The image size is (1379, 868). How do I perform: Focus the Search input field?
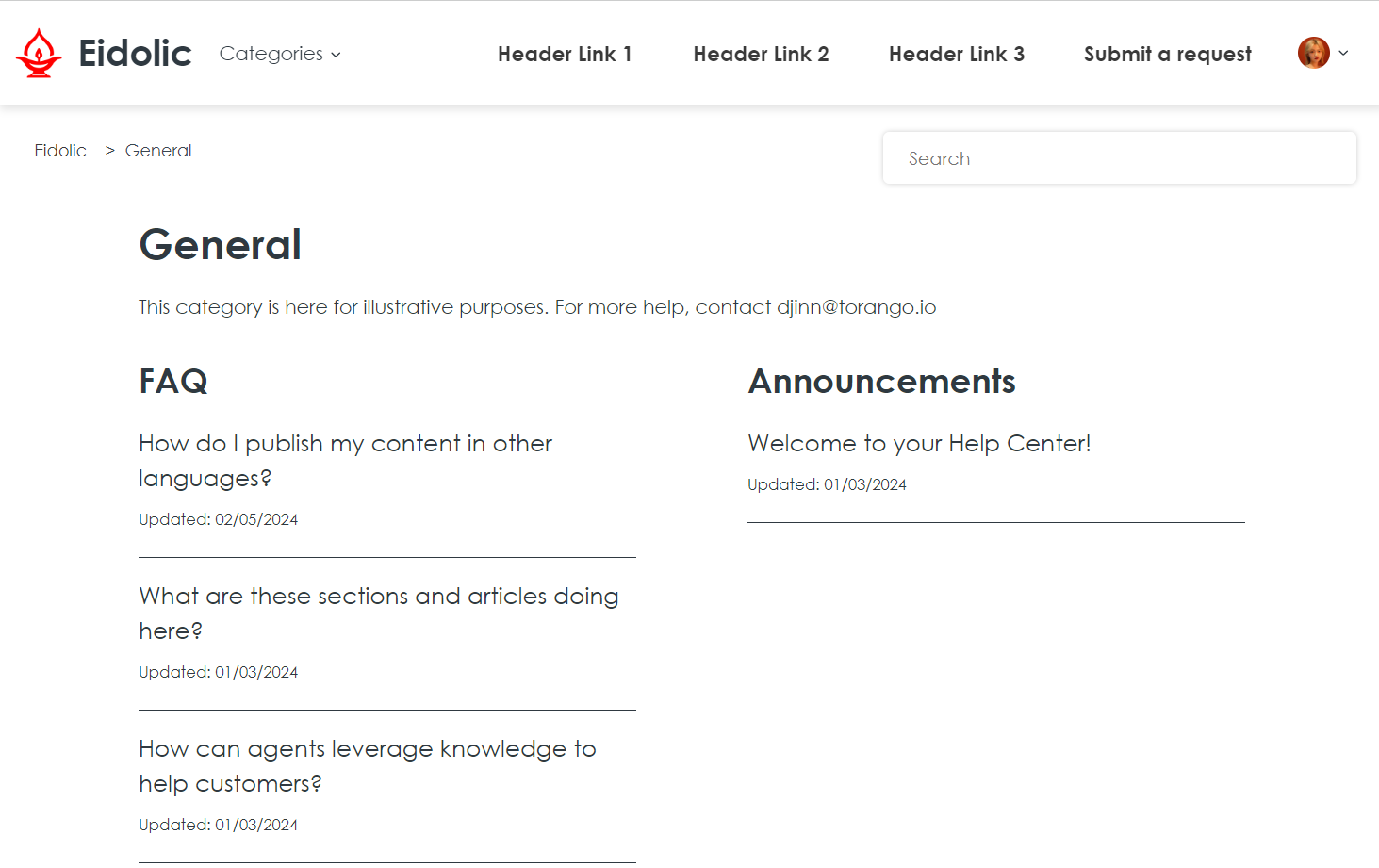[1119, 158]
